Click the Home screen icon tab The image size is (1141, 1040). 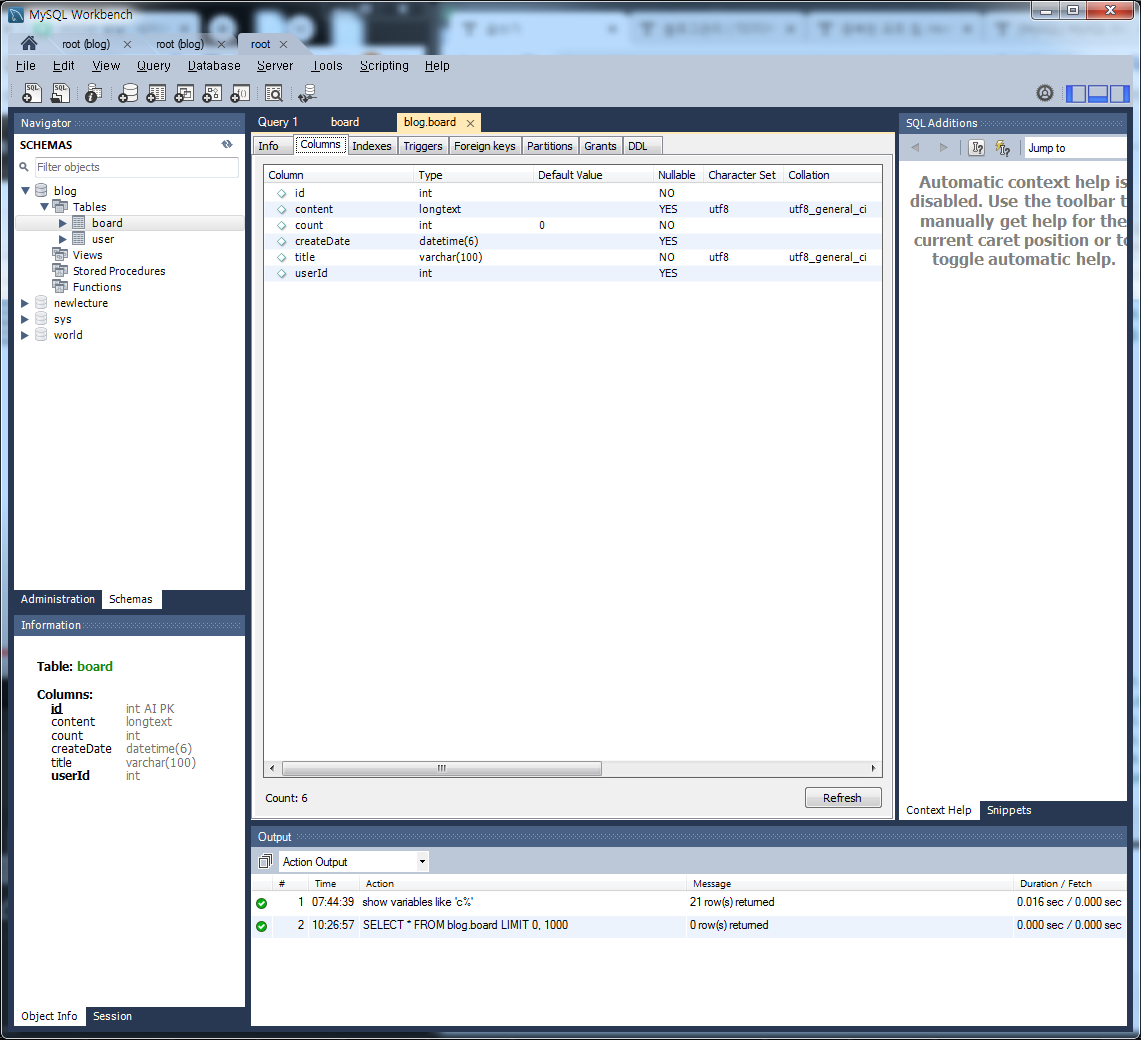tap(29, 43)
